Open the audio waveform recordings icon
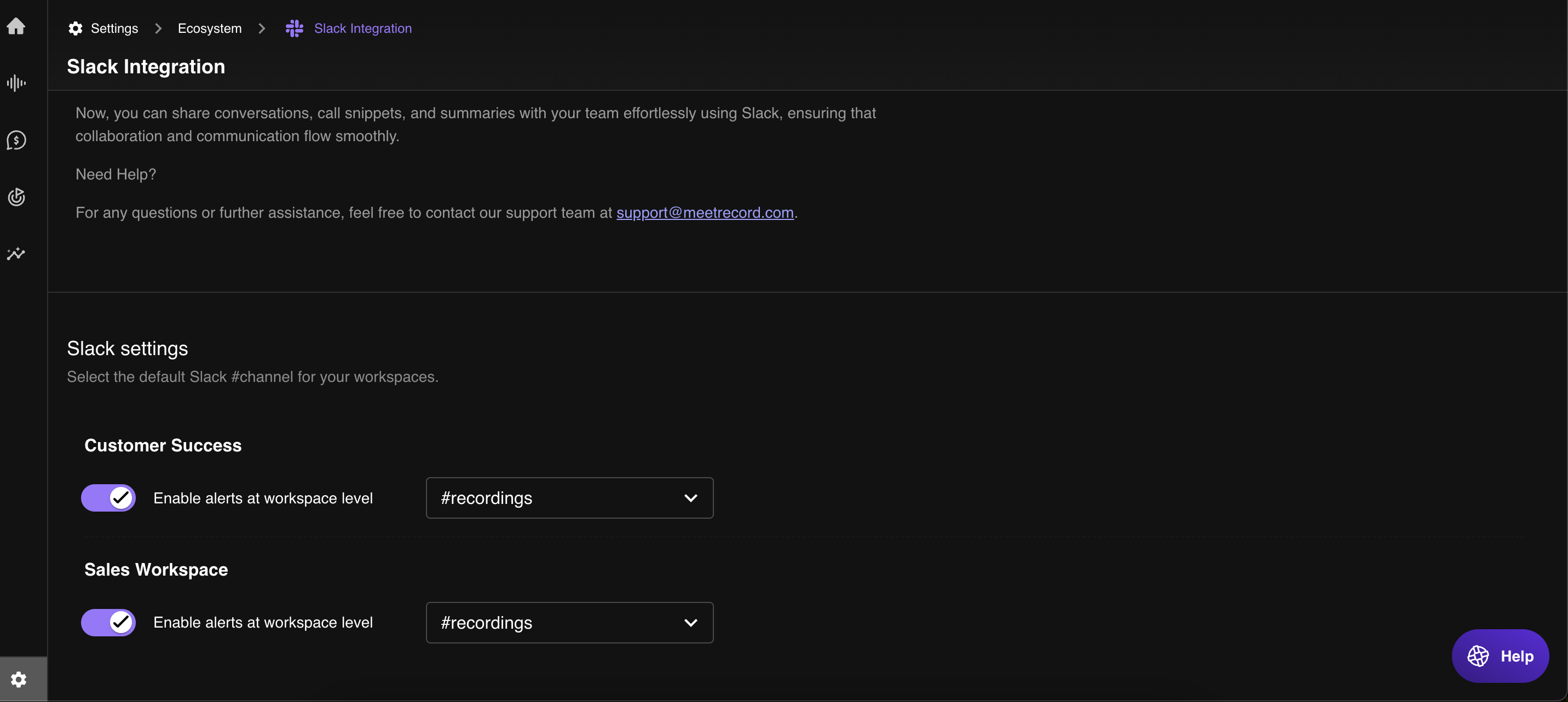Image resolution: width=1568 pixels, height=702 pixels. [x=16, y=83]
